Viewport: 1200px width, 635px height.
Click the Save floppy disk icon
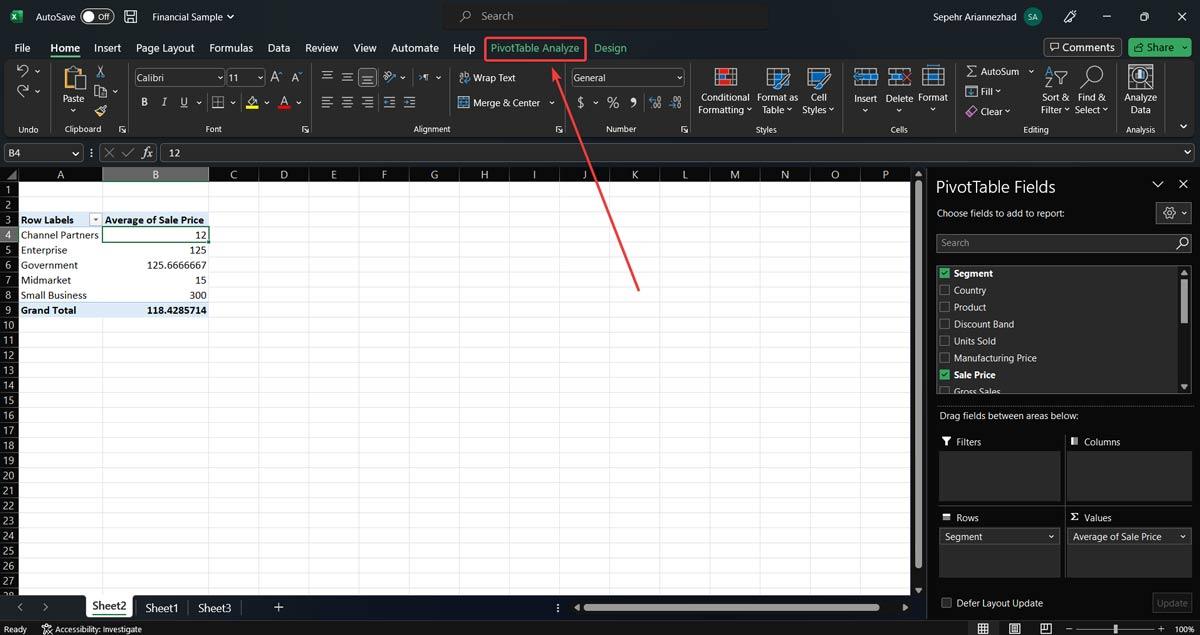tap(131, 16)
